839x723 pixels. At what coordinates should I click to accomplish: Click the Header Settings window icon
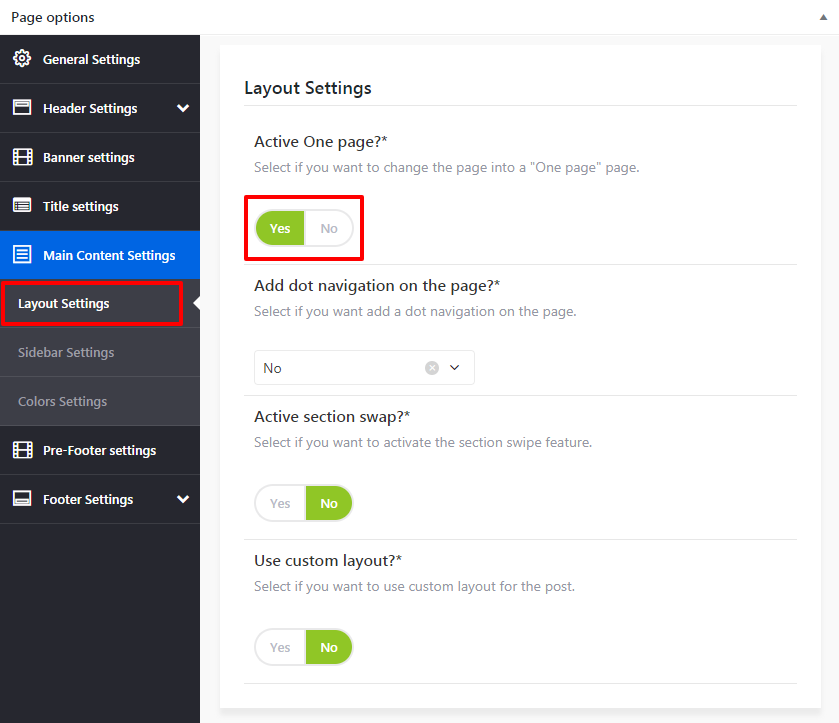[x=22, y=108]
